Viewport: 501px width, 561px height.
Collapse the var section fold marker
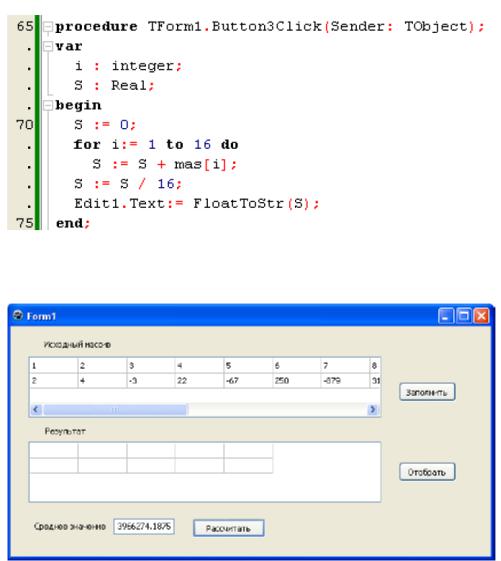pyautogui.click(x=48, y=47)
